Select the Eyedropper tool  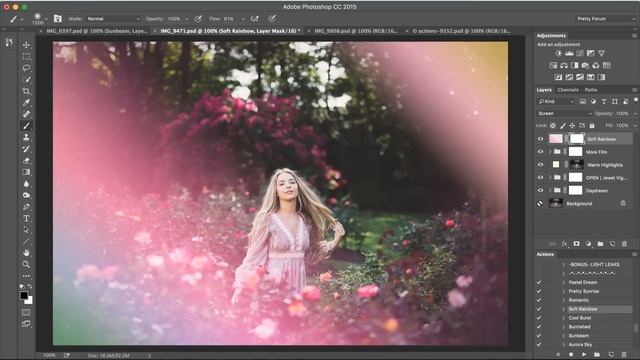(27, 102)
